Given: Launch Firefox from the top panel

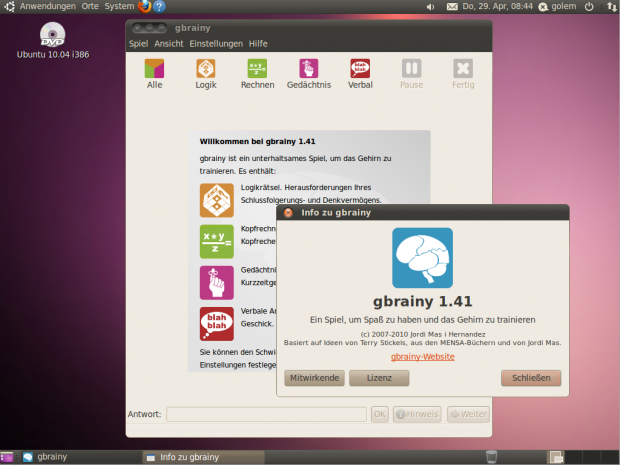Looking at the screenshot, I should pos(145,6).
